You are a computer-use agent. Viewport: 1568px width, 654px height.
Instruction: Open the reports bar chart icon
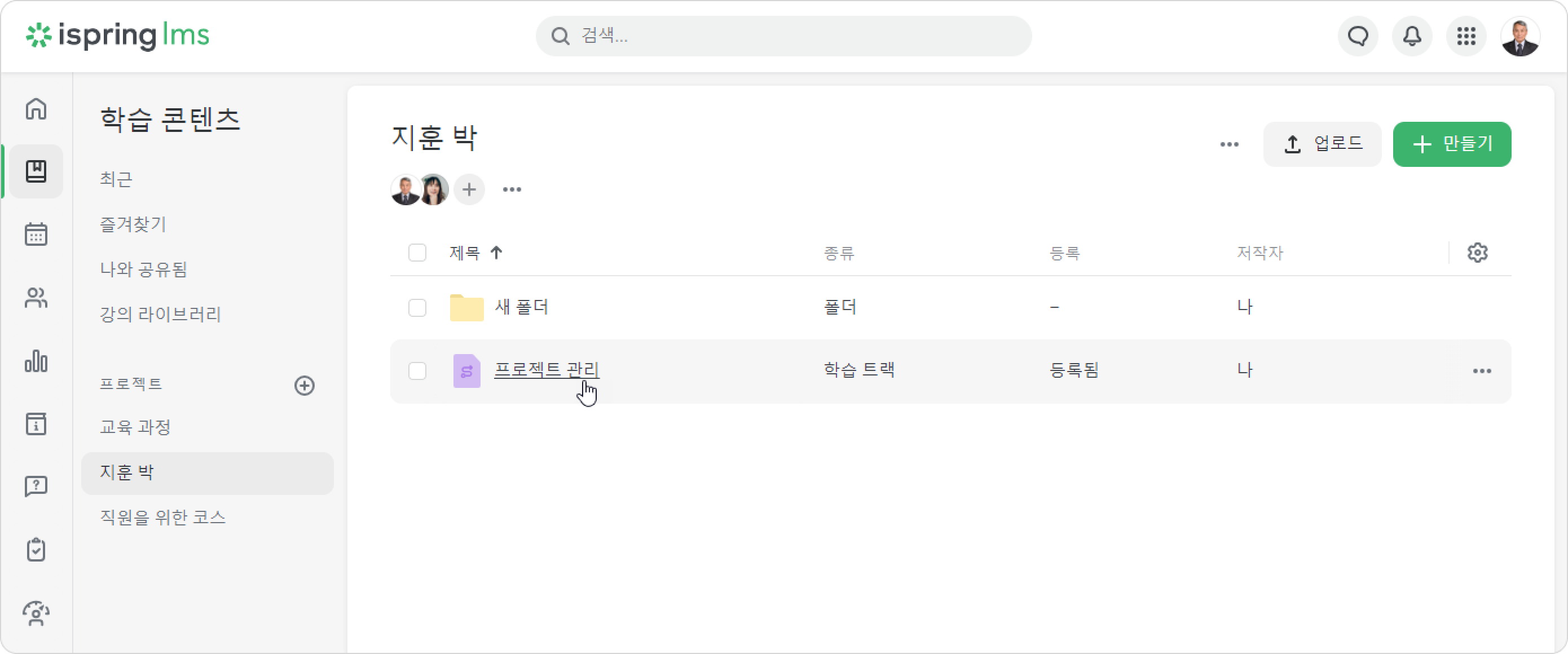point(36,361)
